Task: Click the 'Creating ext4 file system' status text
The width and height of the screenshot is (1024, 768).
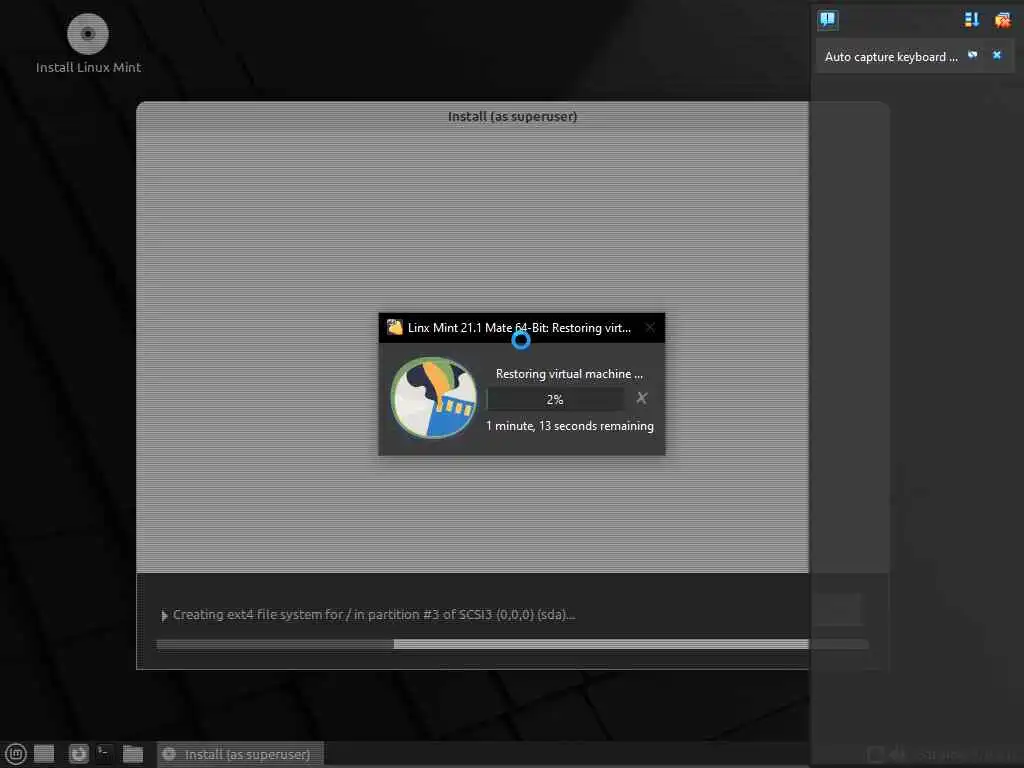Action: [374, 615]
